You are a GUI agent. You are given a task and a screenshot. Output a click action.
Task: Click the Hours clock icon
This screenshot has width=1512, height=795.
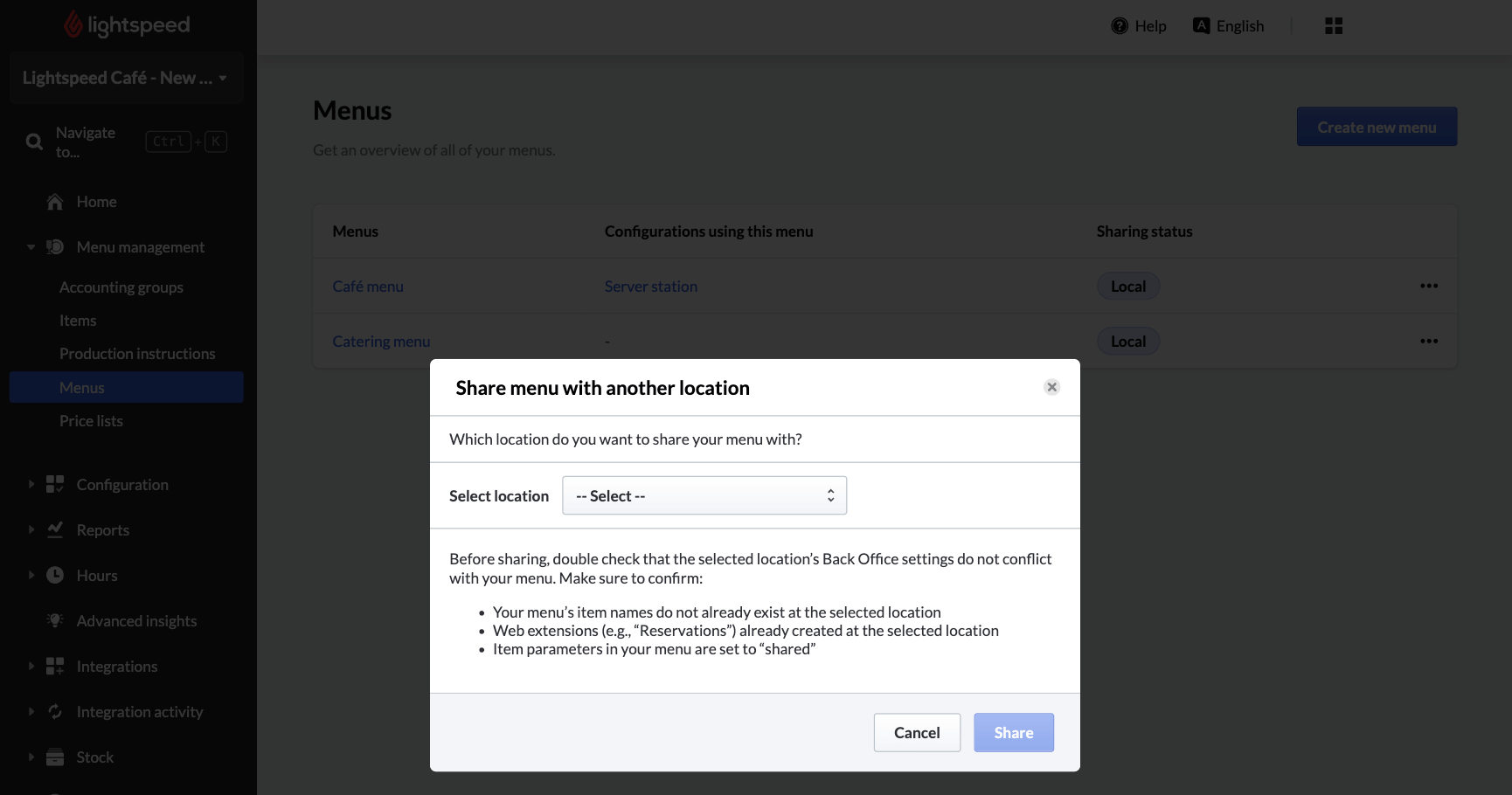(55, 575)
